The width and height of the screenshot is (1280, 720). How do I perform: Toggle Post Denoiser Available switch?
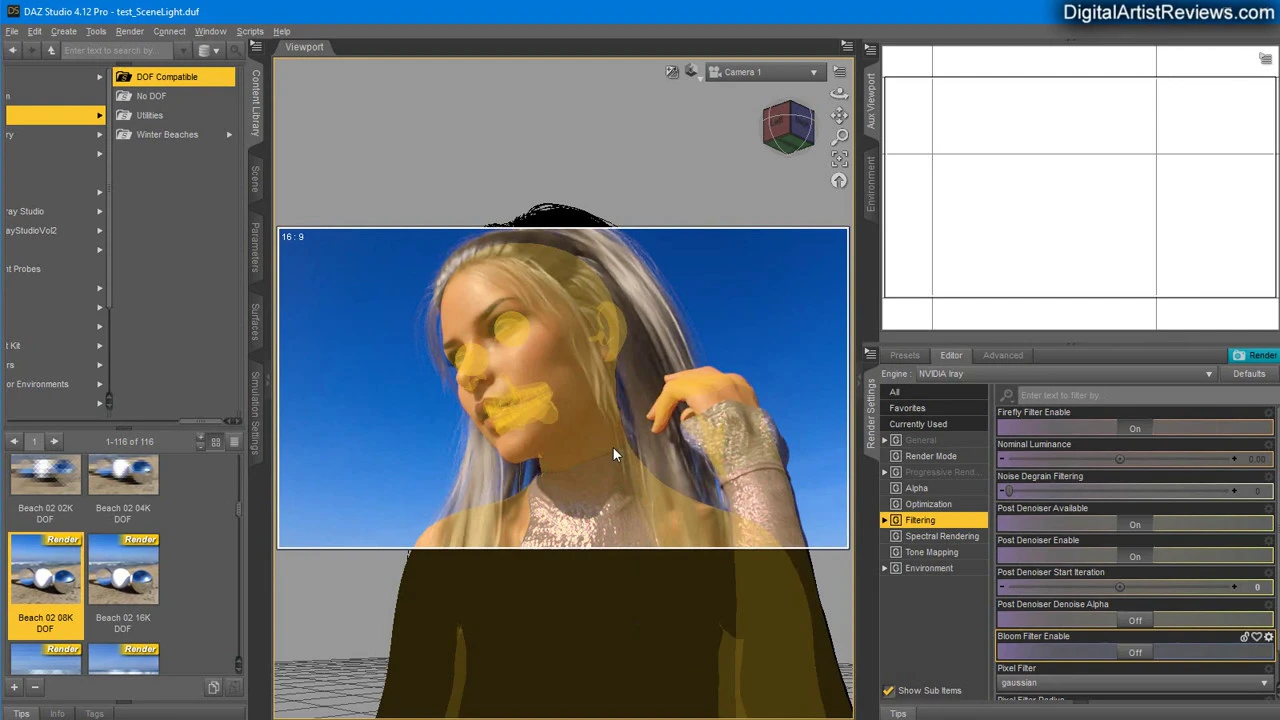1135,524
